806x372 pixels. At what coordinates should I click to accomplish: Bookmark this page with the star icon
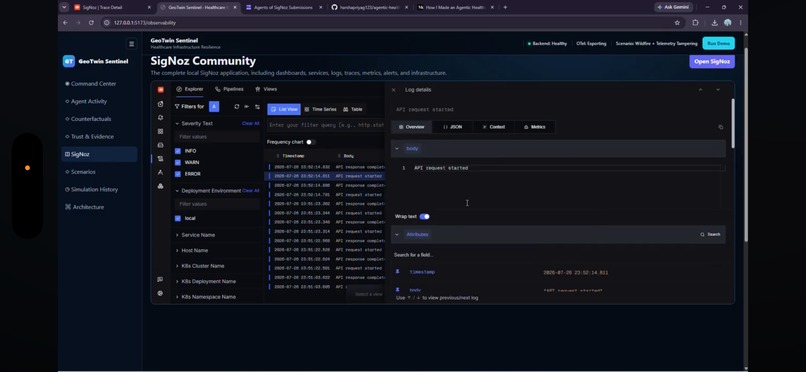[x=677, y=23]
